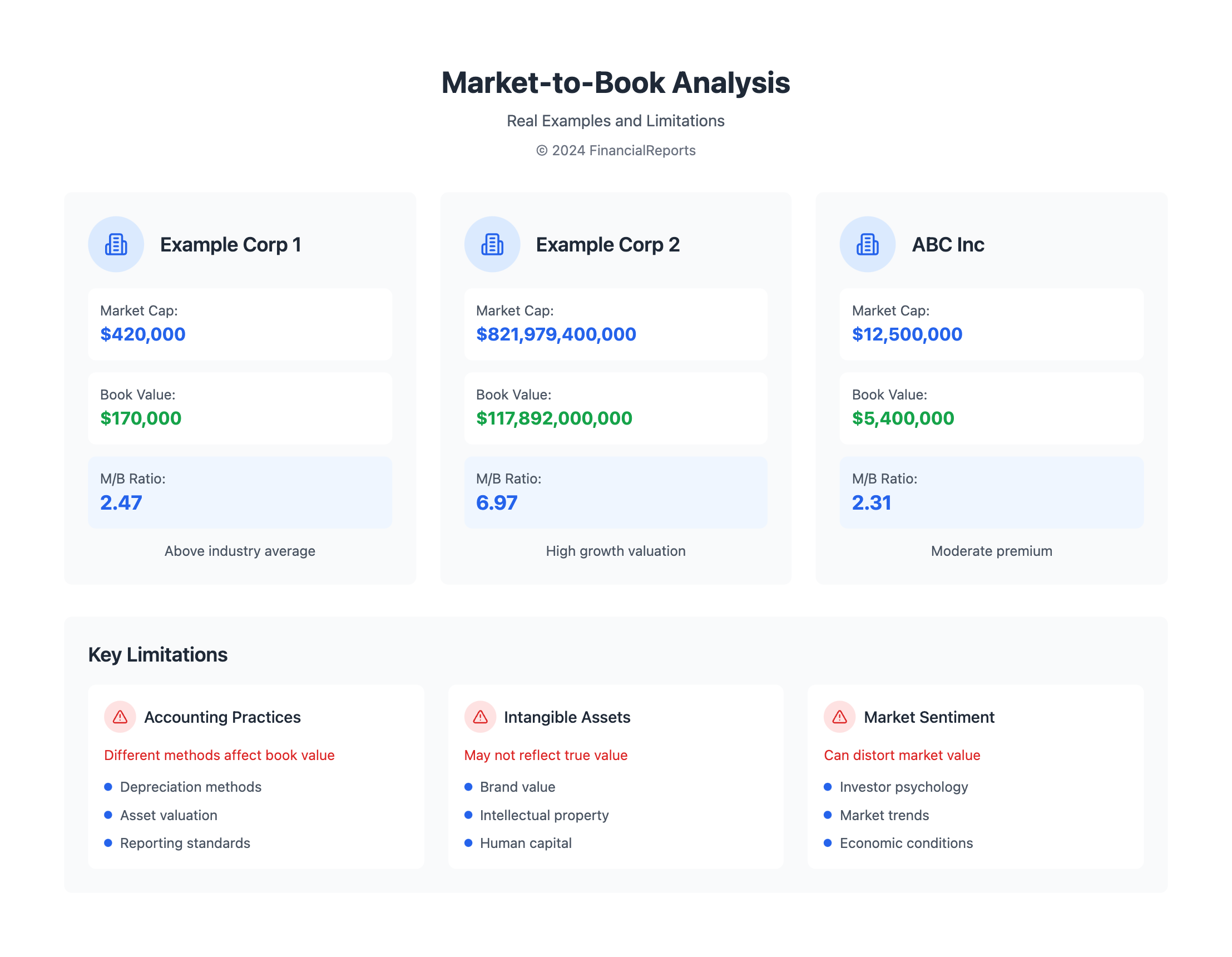Click the Intellectual property list item
This screenshot has width=1232, height=957.
tap(544, 815)
